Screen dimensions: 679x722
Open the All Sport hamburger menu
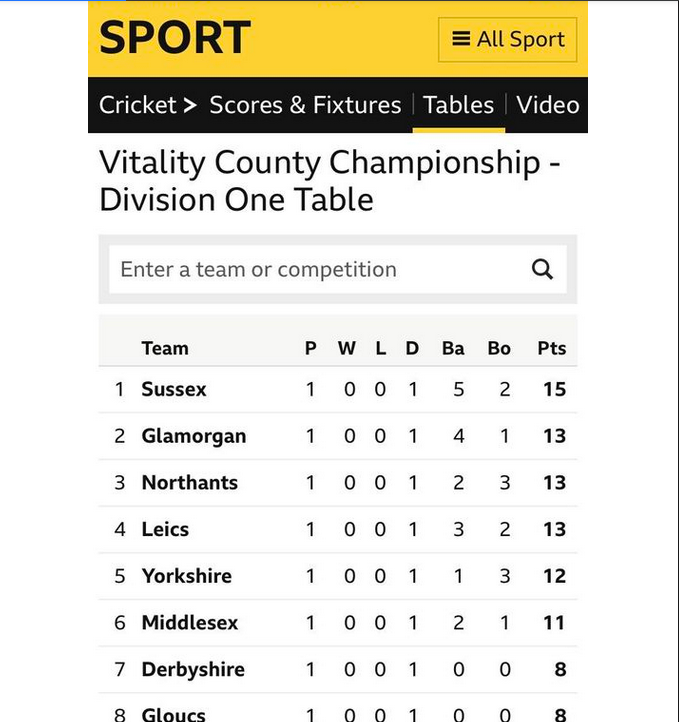click(x=507, y=40)
